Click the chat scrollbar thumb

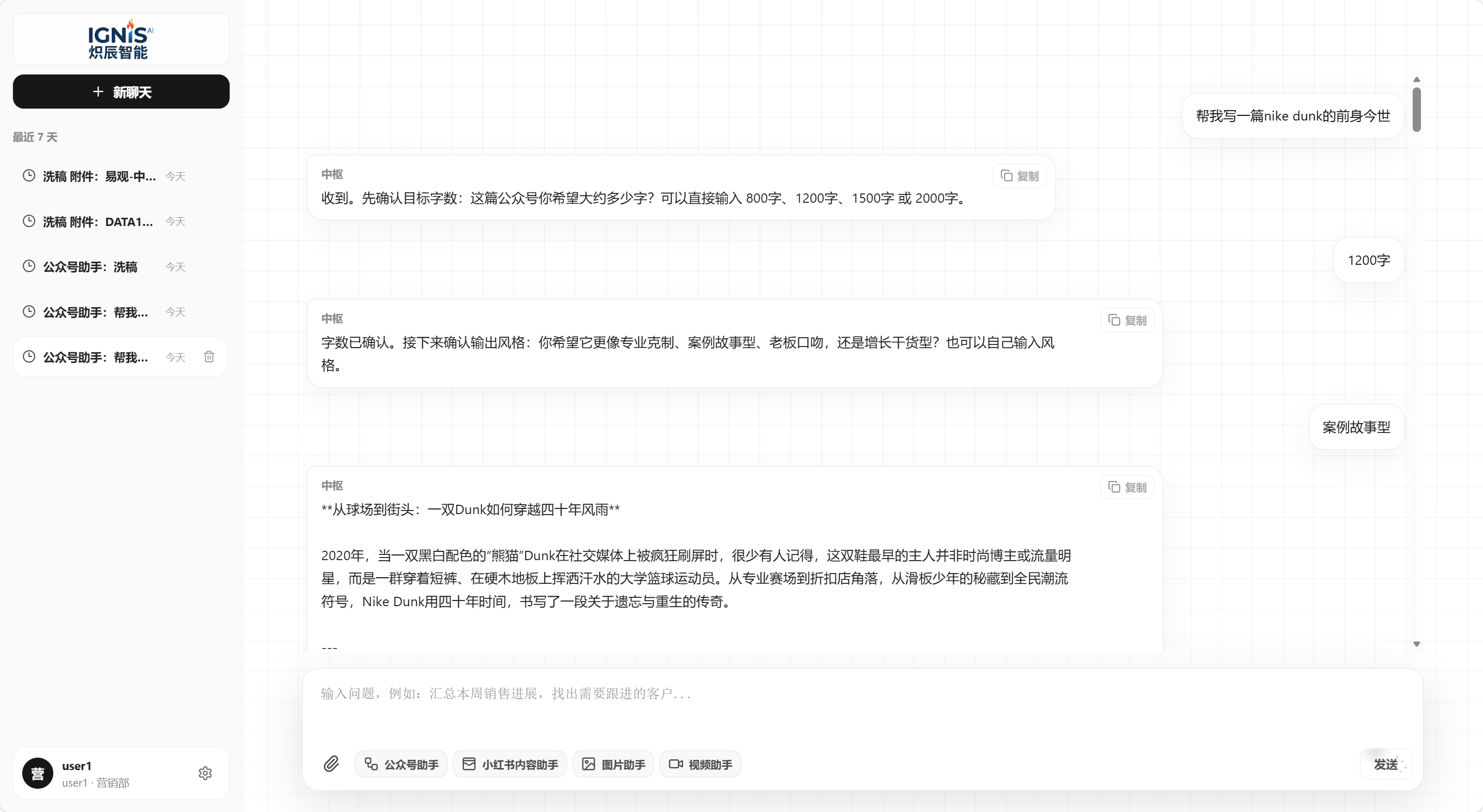(1416, 109)
